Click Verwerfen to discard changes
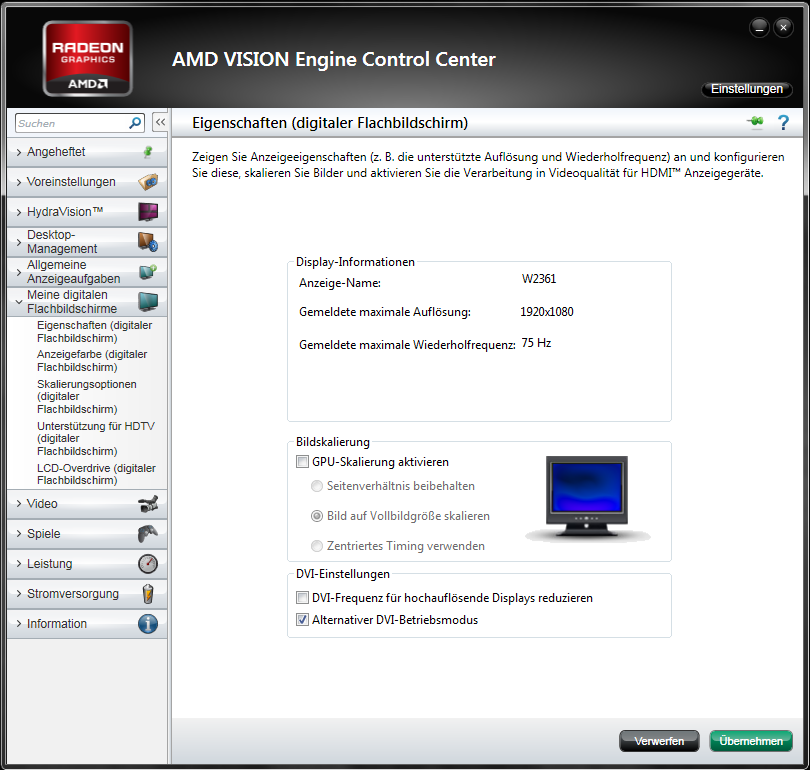The width and height of the screenshot is (810, 770). [659, 741]
